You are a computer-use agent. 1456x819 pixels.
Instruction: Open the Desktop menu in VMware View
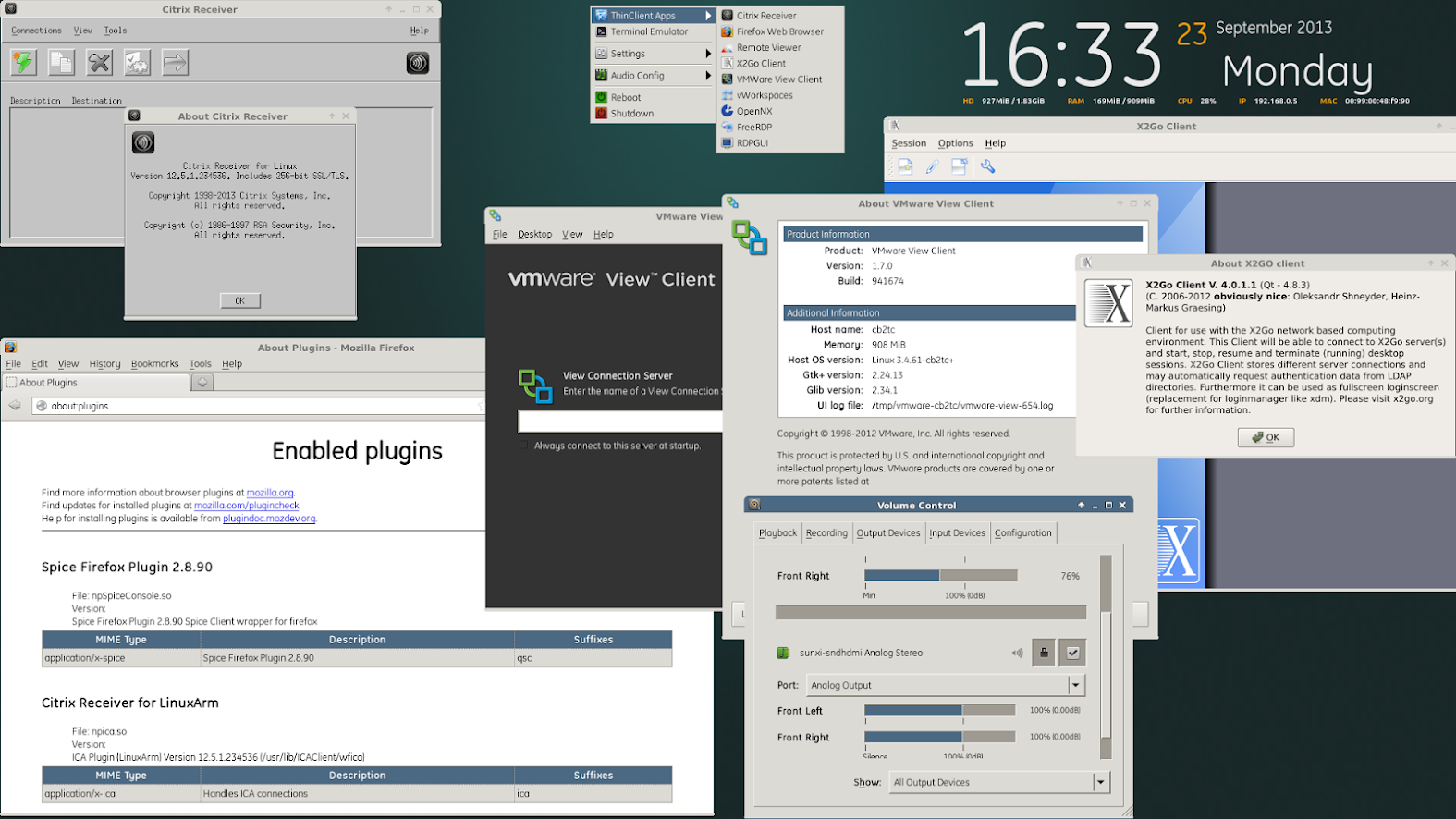coord(534,235)
